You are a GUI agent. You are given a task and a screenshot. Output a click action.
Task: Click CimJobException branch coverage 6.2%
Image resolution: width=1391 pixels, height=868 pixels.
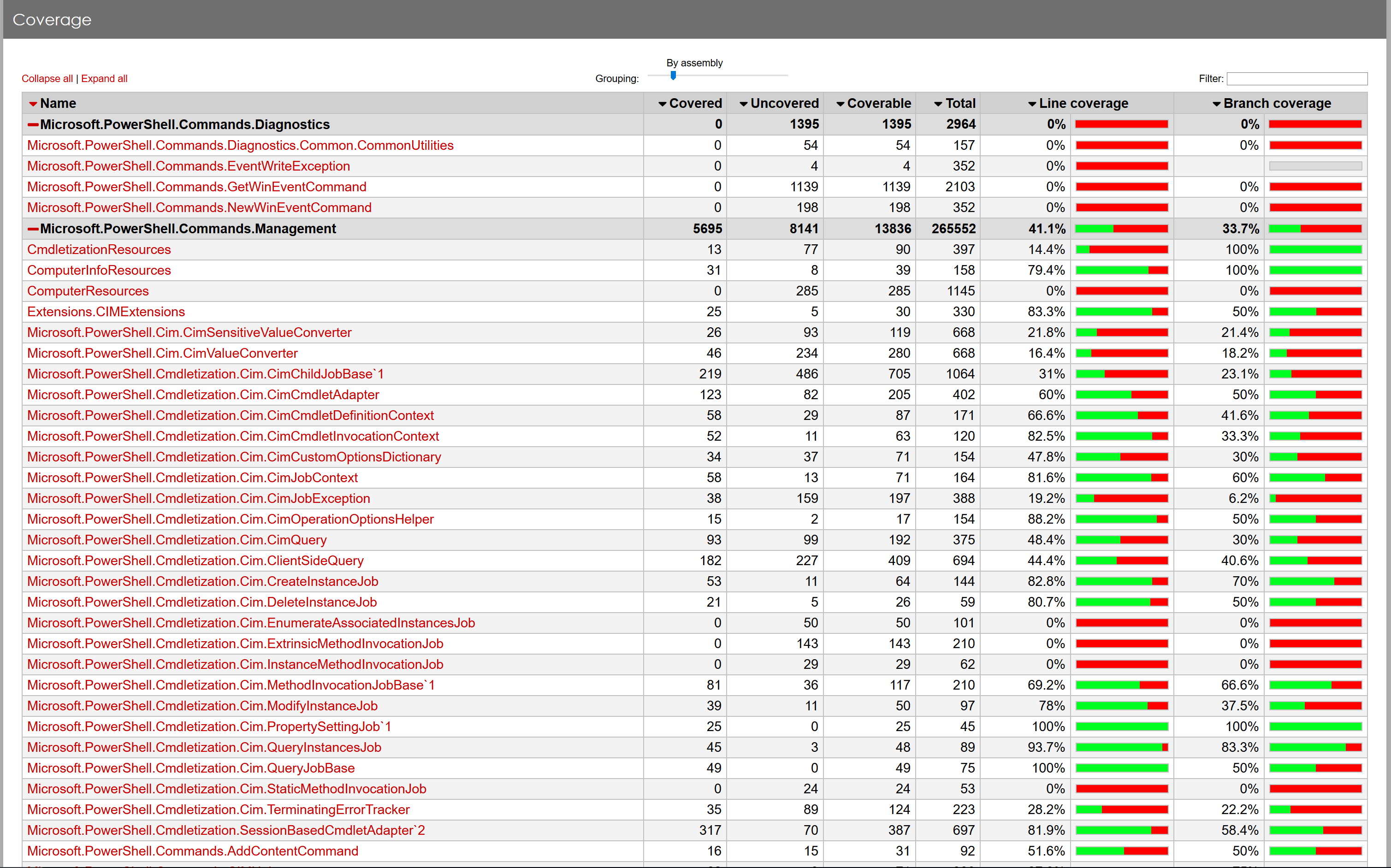(1243, 498)
